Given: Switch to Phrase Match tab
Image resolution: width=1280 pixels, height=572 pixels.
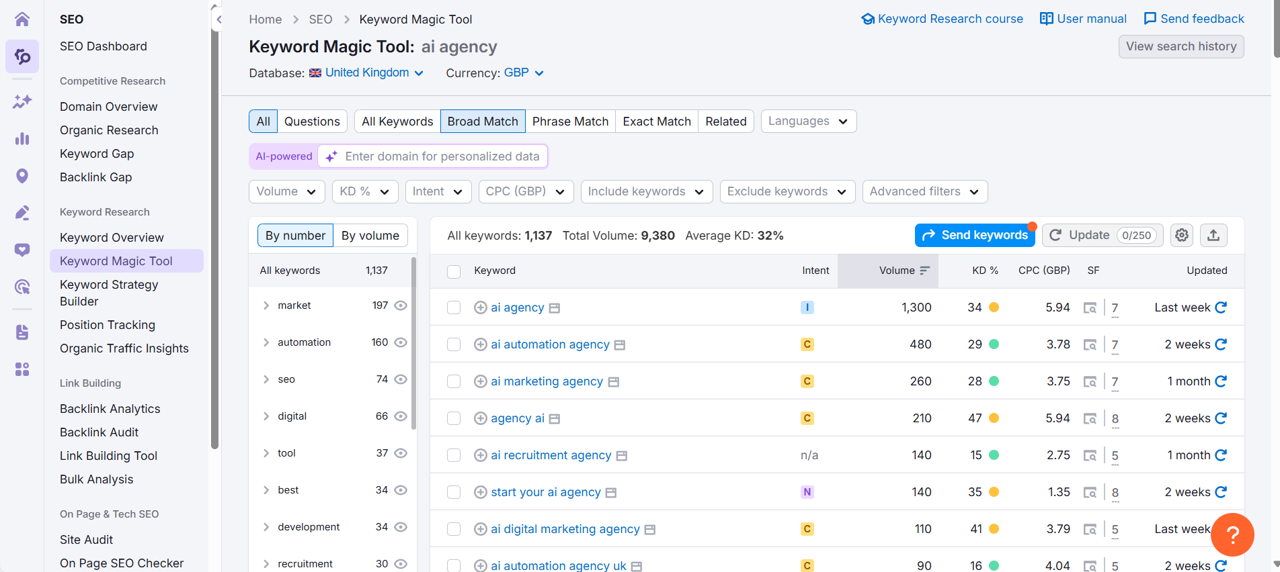Looking at the screenshot, I should coord(570,121).
